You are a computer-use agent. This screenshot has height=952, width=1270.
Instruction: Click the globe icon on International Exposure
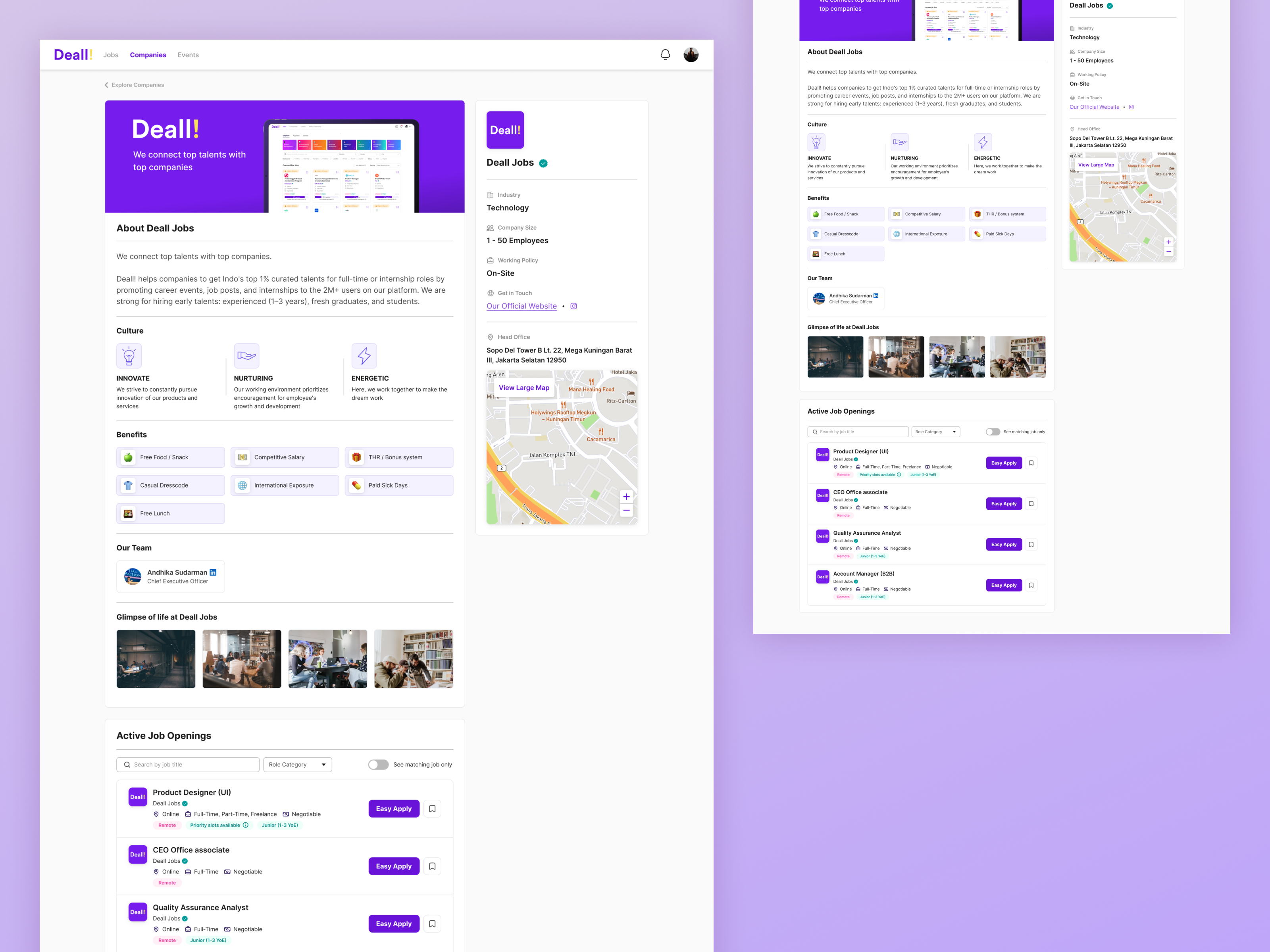tap(242, 486)
